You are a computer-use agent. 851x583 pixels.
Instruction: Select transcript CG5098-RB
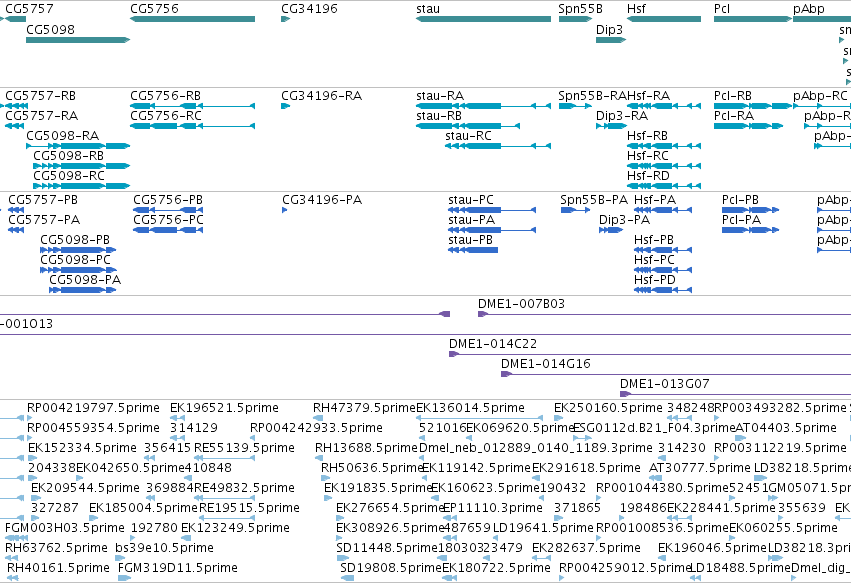point(81,166)
